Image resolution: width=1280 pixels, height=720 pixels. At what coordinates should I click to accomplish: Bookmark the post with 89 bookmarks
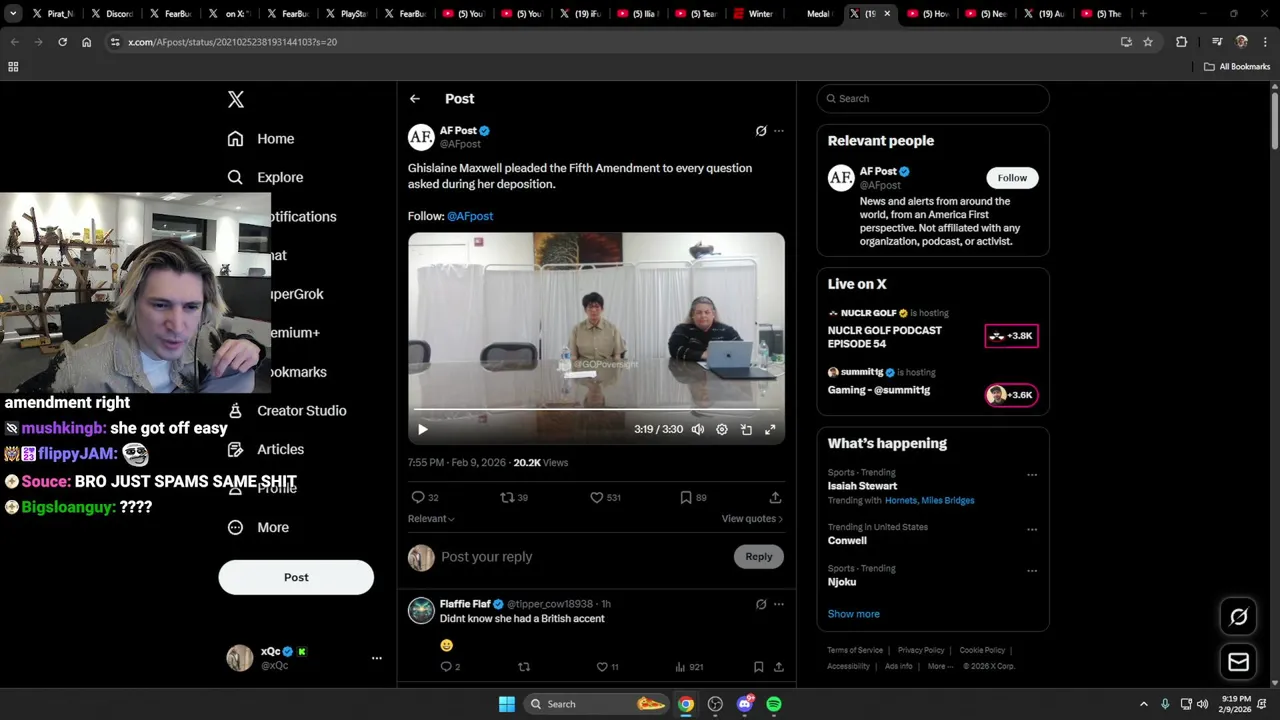pyautogui.click(x=693, y=497)
